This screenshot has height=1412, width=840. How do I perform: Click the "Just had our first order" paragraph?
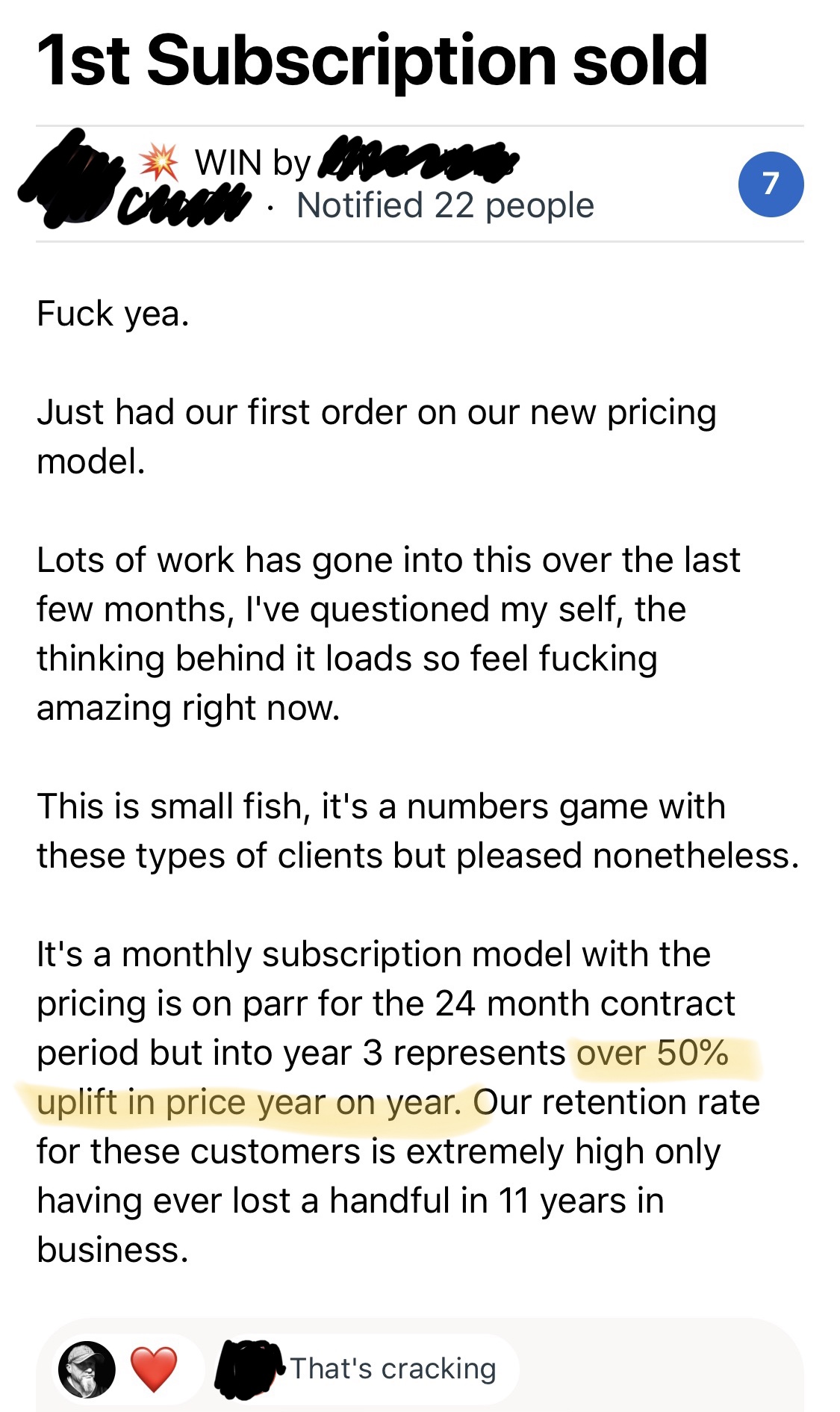[x=376, y=436]
